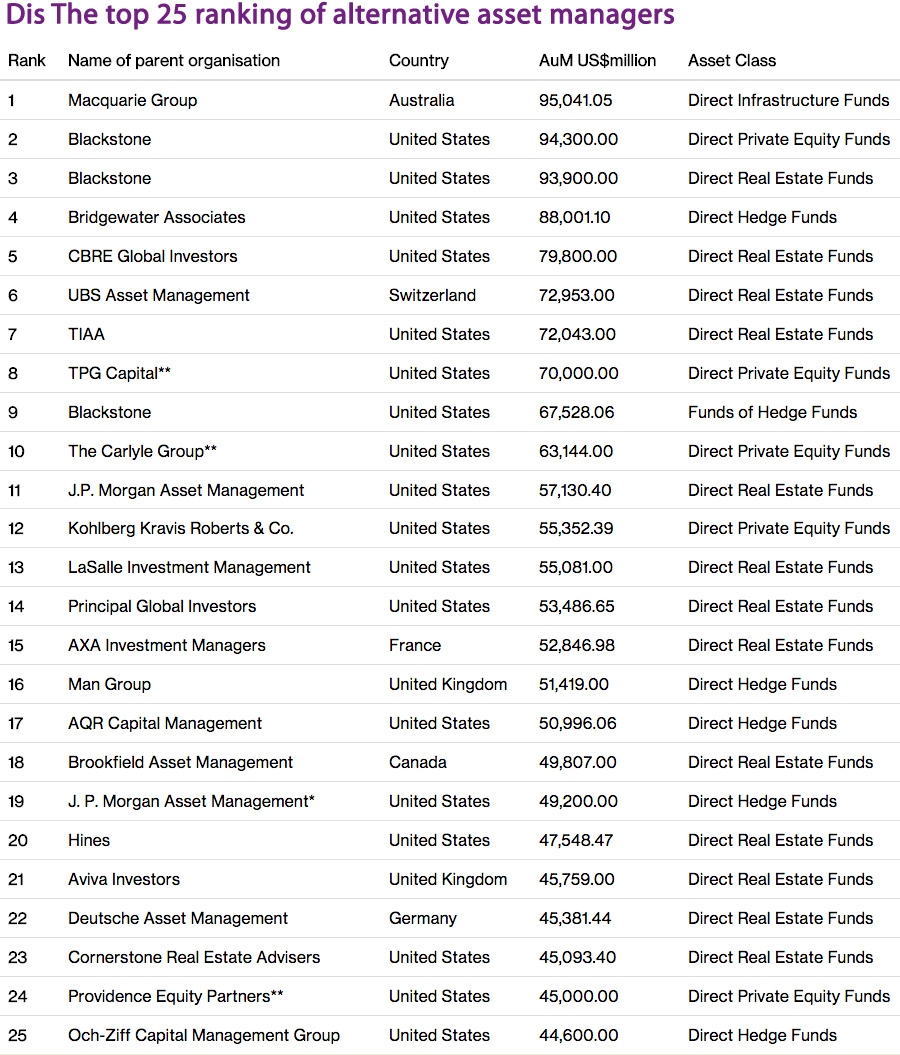The image size is (900, 1055).
Task: Click the AuM value '94,300.00'
Action: coord(578,139)
